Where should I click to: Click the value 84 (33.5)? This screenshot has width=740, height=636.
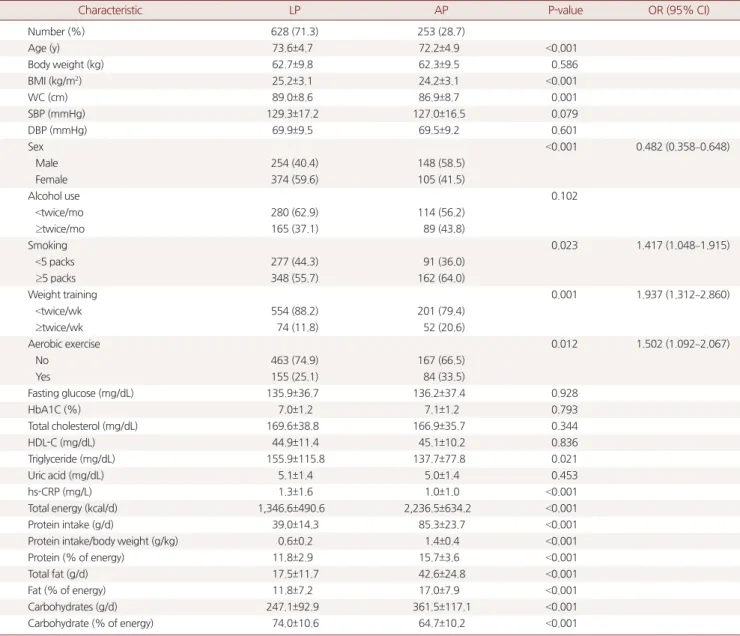tap(444, 377)
